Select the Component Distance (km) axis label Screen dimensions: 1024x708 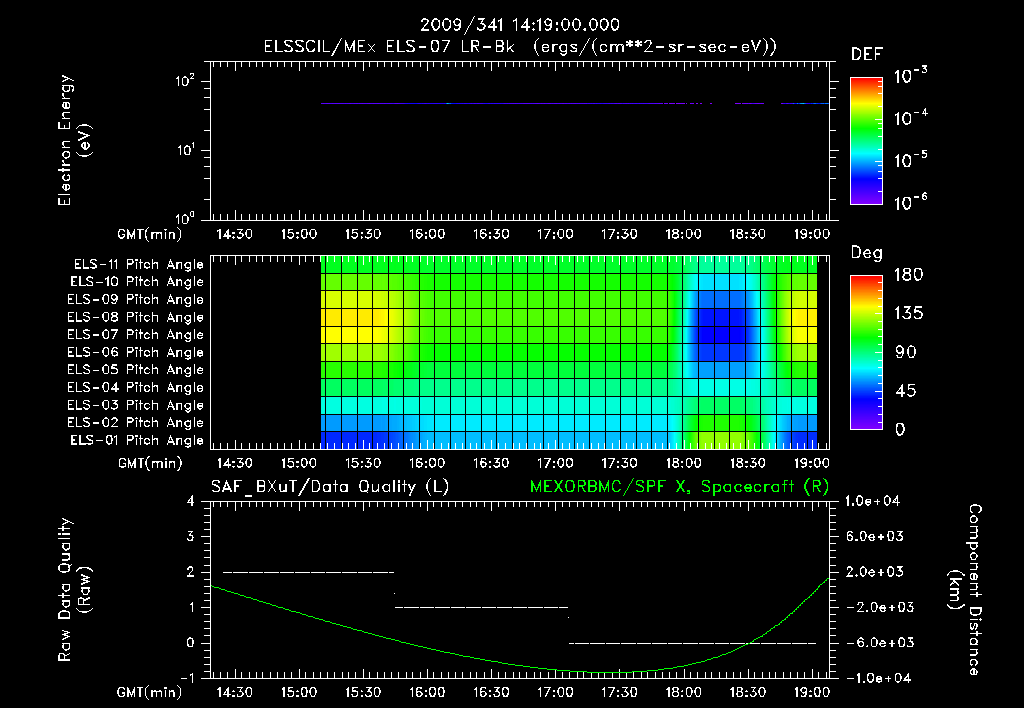[965, 590]
